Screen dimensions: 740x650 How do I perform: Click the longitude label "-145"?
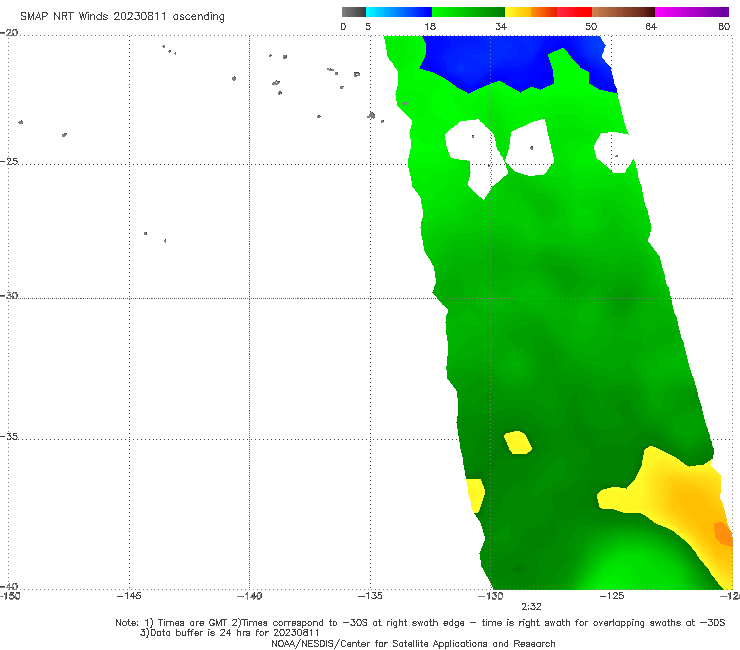click(129, 596)
